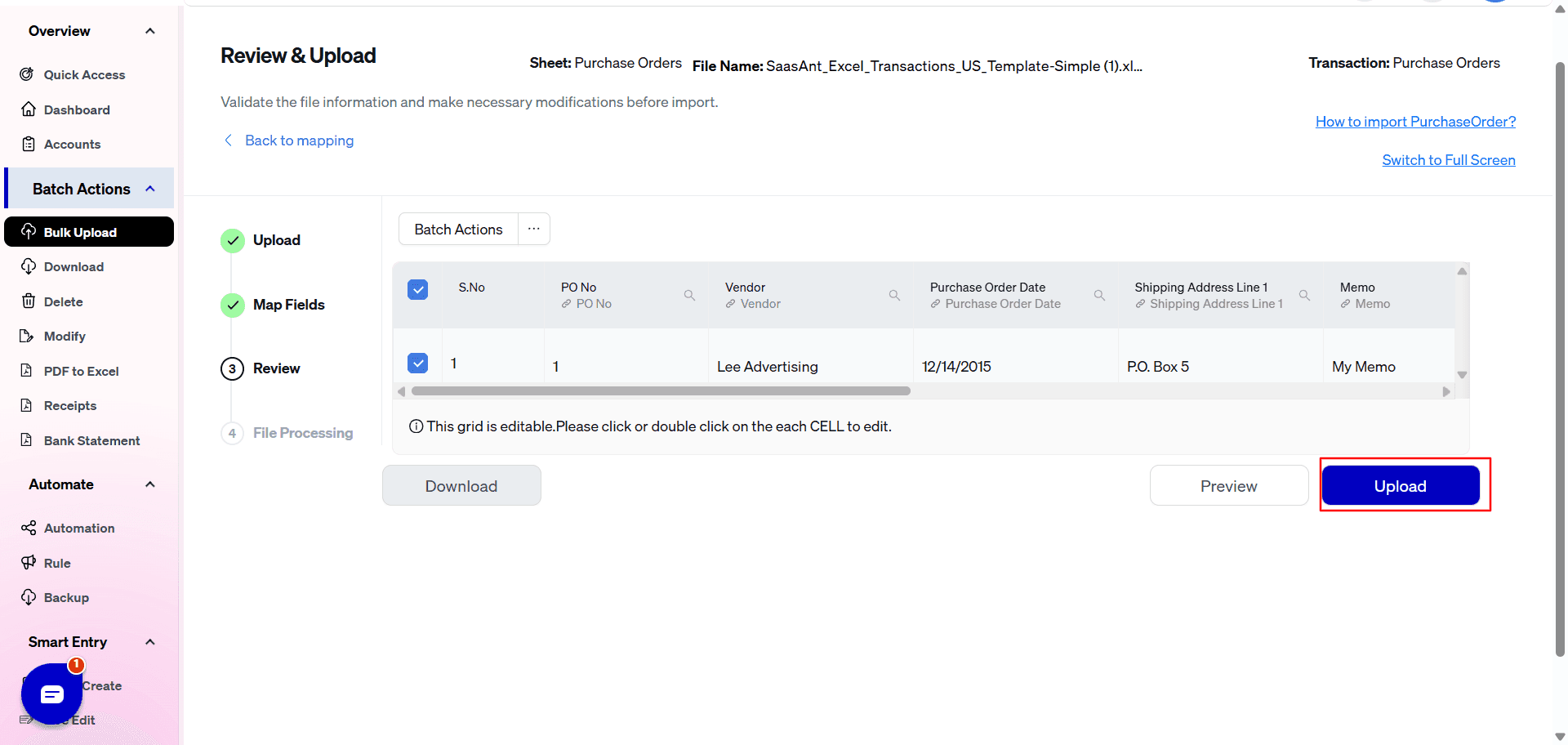Image resolution: width=1568 pixels, height=745 pixels.
Task: Uncheck the row 1 checkbox
Action: (417, 363)
